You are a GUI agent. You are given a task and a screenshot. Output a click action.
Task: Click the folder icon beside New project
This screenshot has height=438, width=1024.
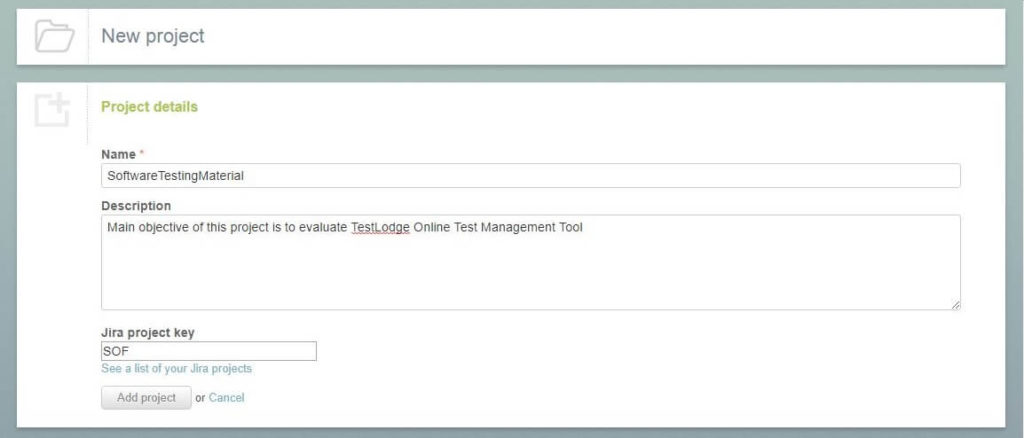coord(54,36)
